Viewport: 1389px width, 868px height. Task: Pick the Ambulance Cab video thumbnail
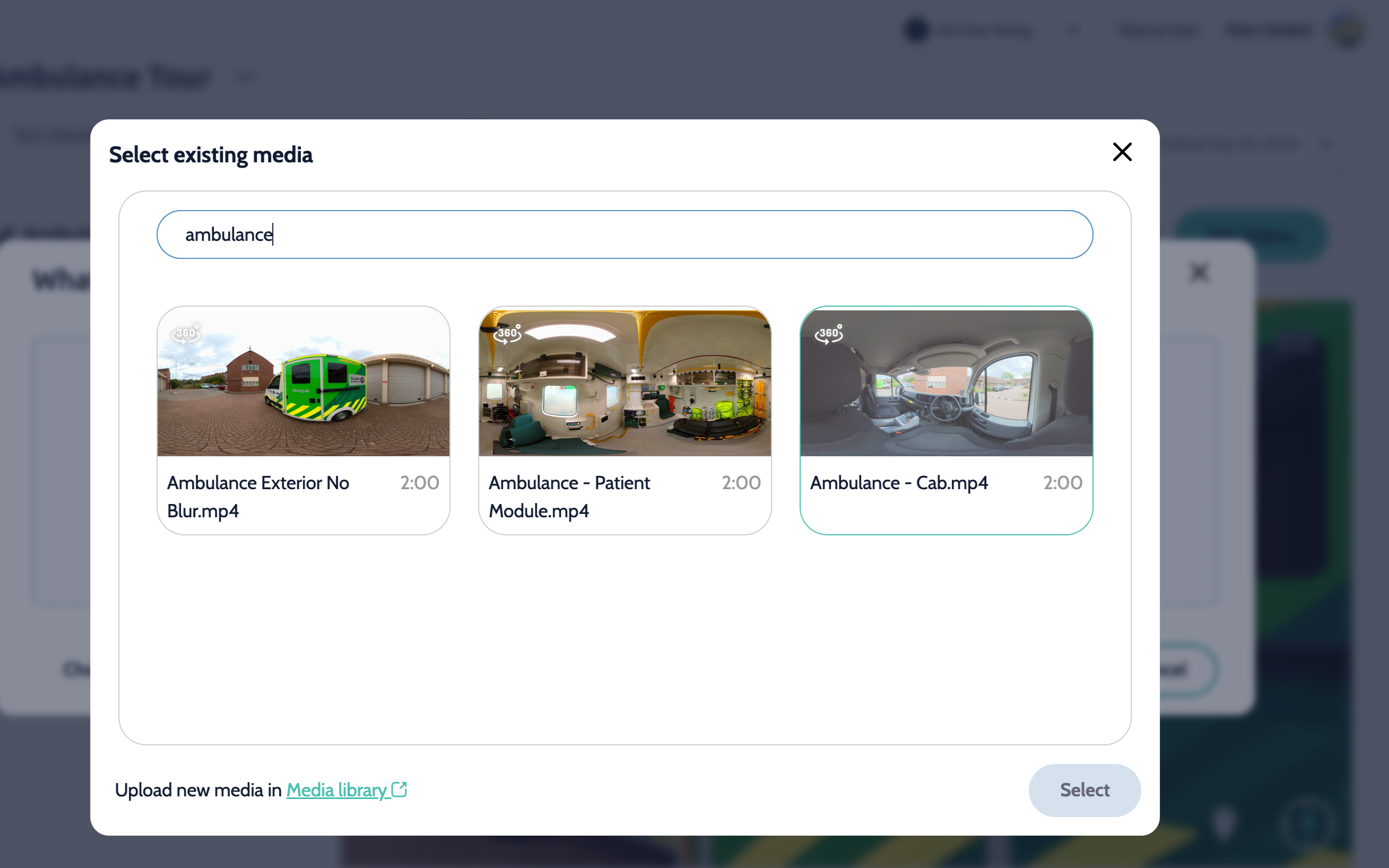click(946, 383)
